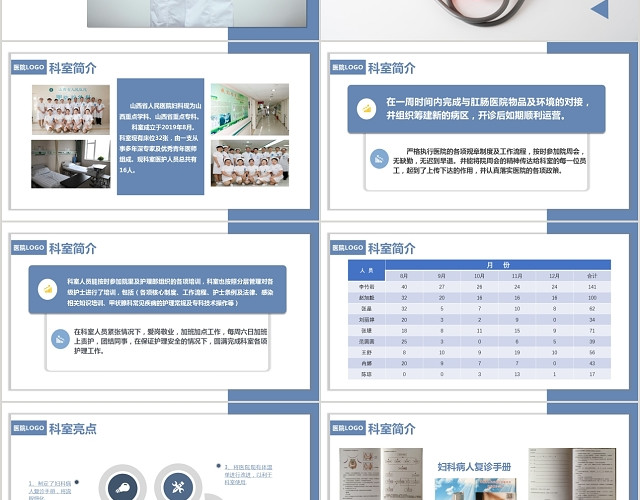The width and height of the screenshot is (640, 500).
Task: Select the manual cover photo under 妇科病人复诊手册
Action: (475, 489)
